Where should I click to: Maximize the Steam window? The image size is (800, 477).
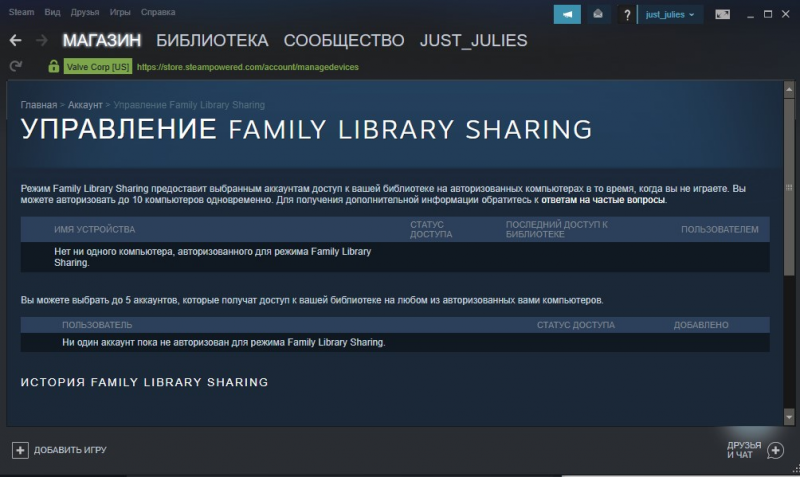768,14
